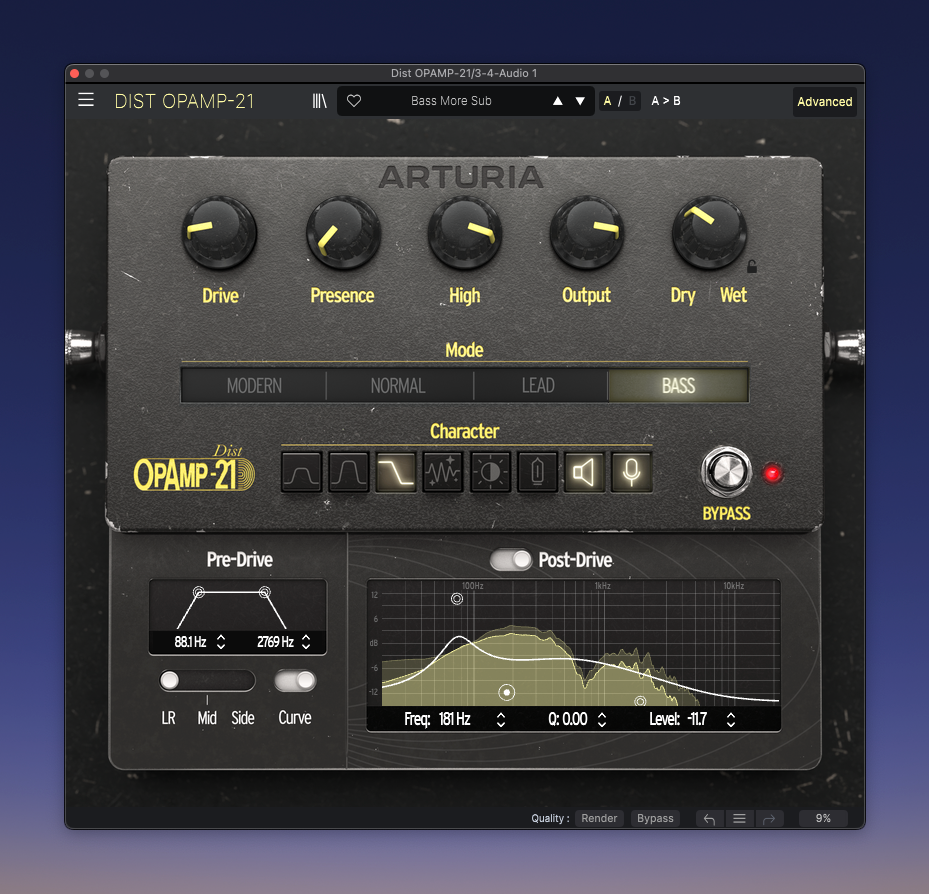
Task: Open the Advanced panel
Action: pyautogui.click(x=824, y=102)
